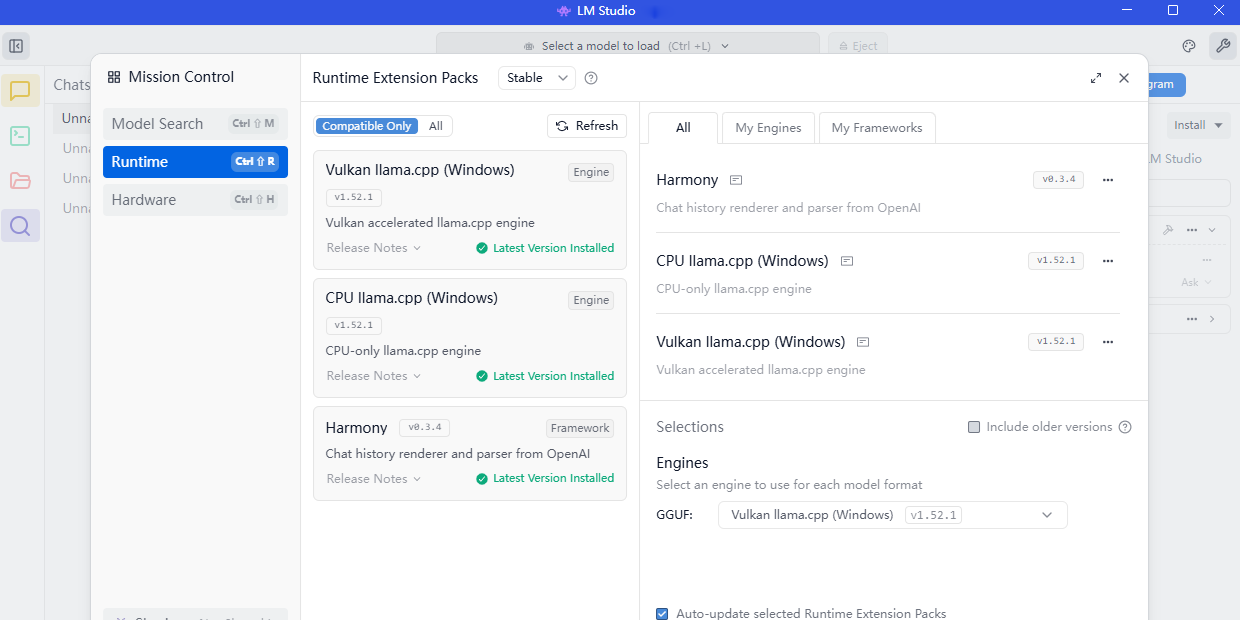Viewport: 1240px width, 620px height.
Task: Expand Release Notes under Harmony pack
Action: [x=373, y=479]
